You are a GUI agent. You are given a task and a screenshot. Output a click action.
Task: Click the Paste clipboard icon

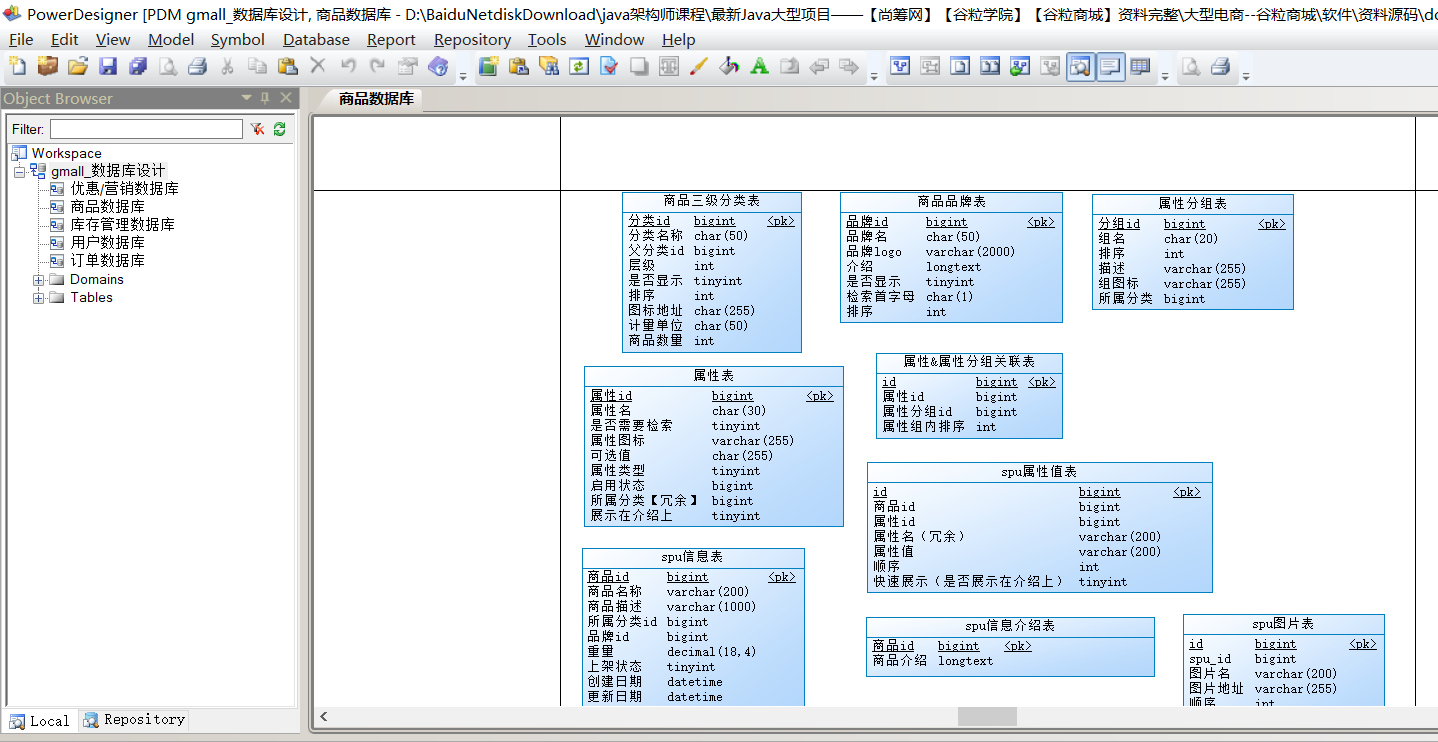[287, 66]
